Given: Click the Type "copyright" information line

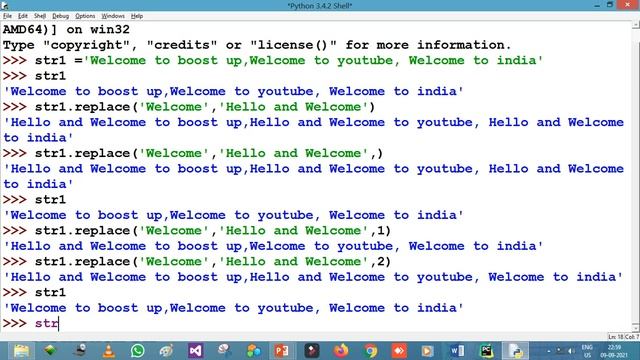Looking at the screenshot, I should pyautogui.click(x=257, y=45).
